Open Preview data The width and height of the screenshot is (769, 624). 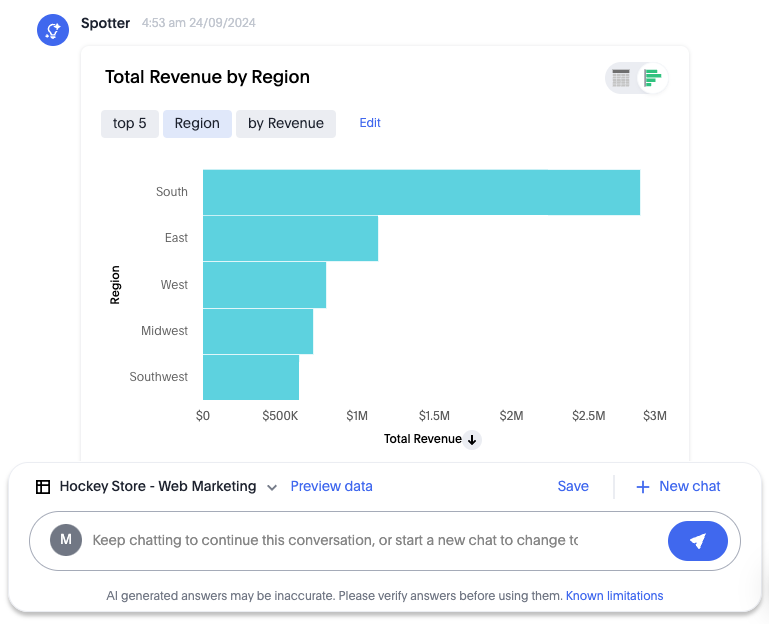(x=331, y=486)
